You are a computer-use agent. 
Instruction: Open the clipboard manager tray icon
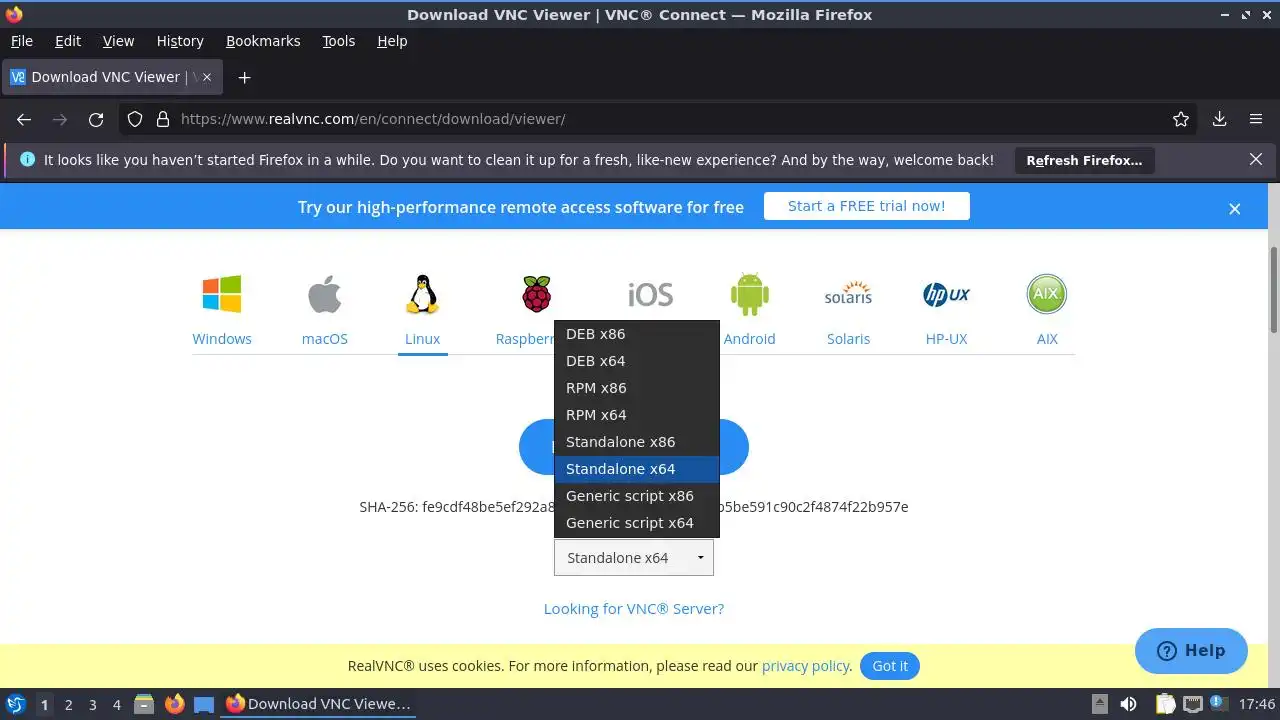tap(1165, 704)
